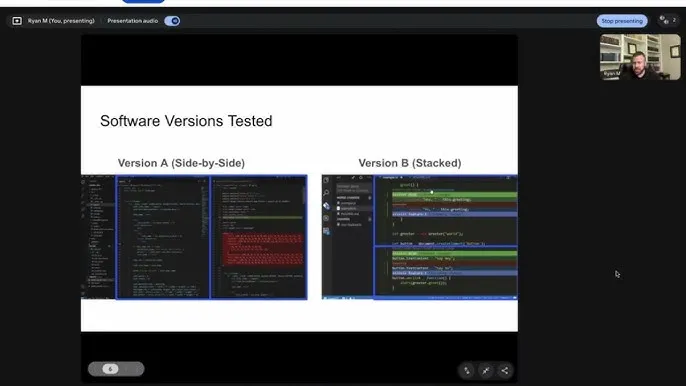Viewport: 686px width, 386px height.
Task: Click the 'Ryan M (You, presenting)' label
Action: 61,21
